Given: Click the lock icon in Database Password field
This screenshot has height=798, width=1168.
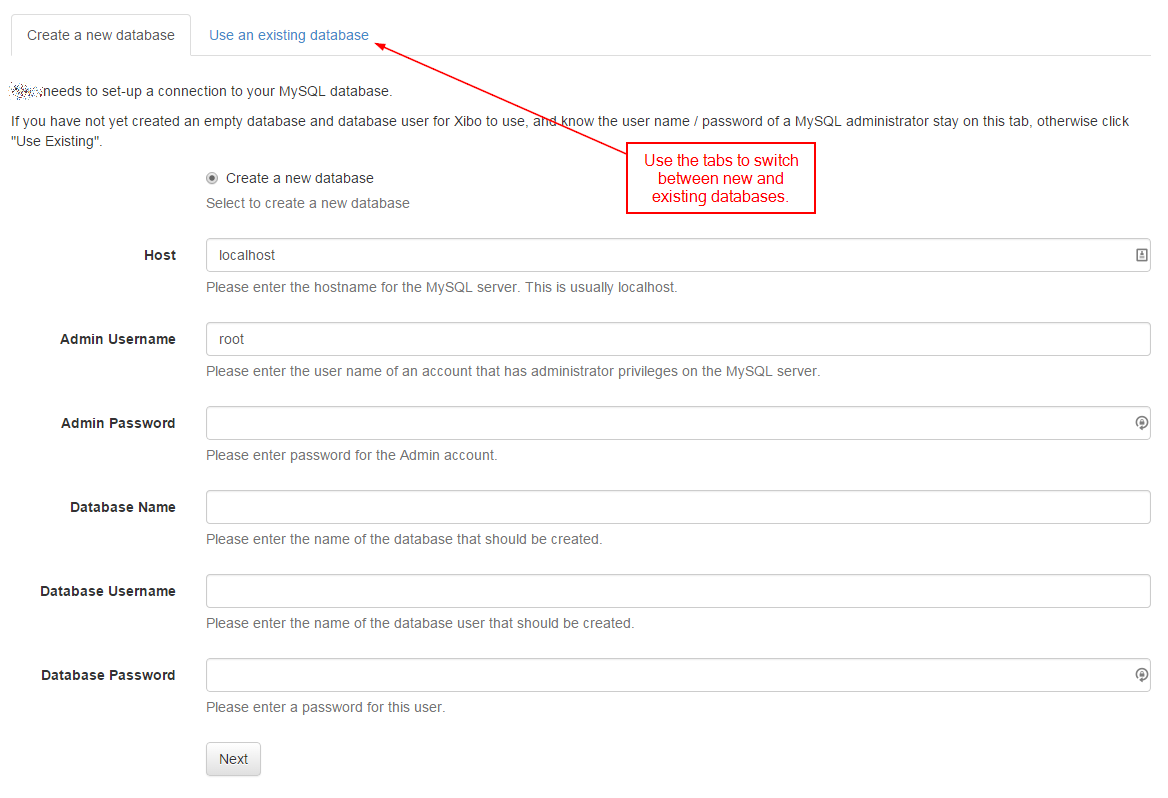Looking at the screenshot, I should (1141, 675).
